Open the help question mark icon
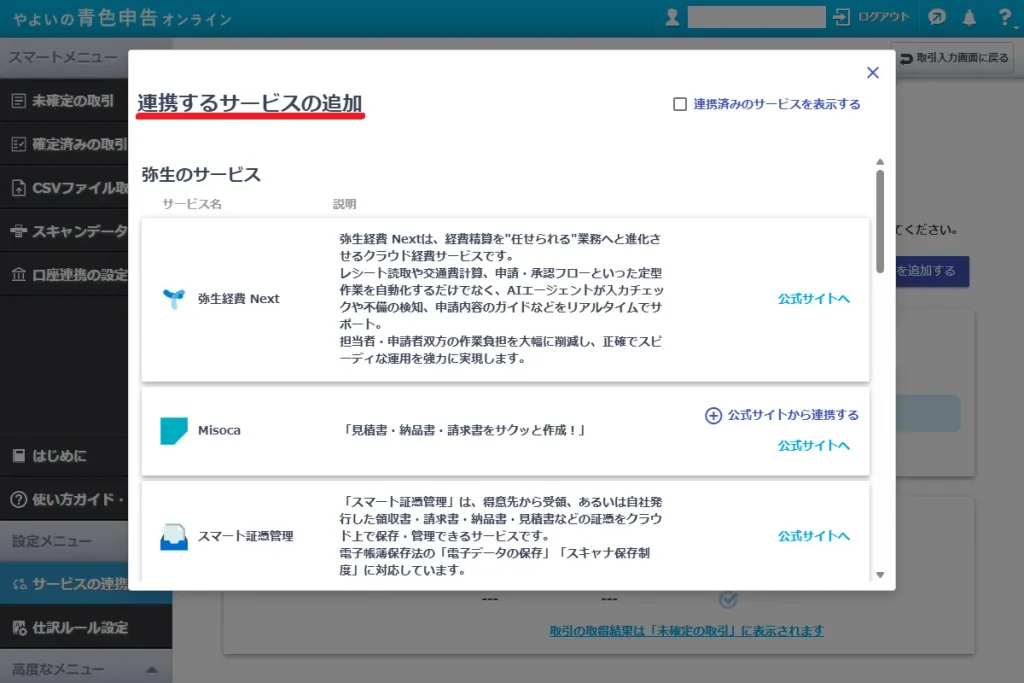The width and height of the screenshot is (1024, 683). tap(1004, 18)
